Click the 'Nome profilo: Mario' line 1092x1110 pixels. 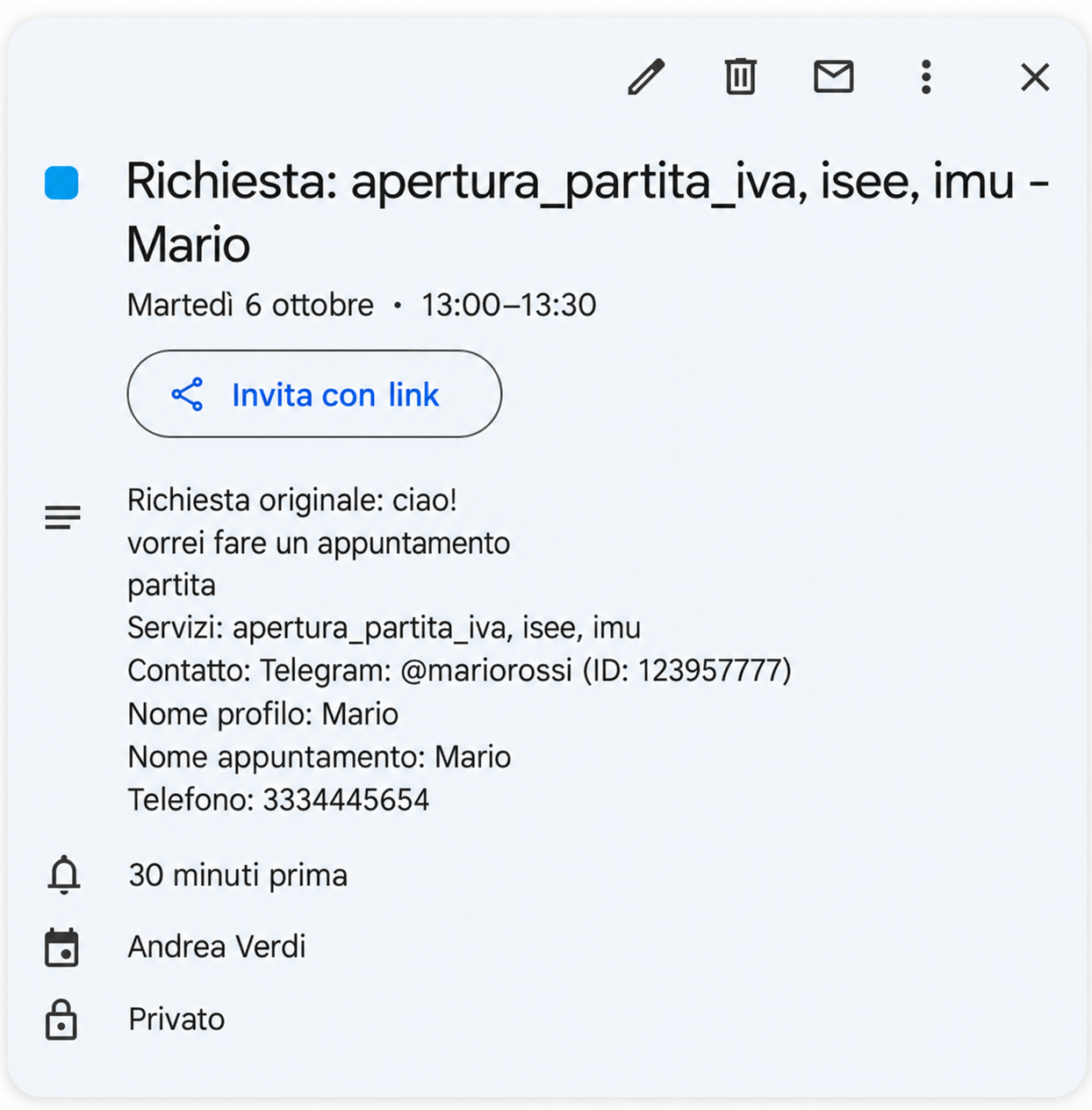coord(262,714)
